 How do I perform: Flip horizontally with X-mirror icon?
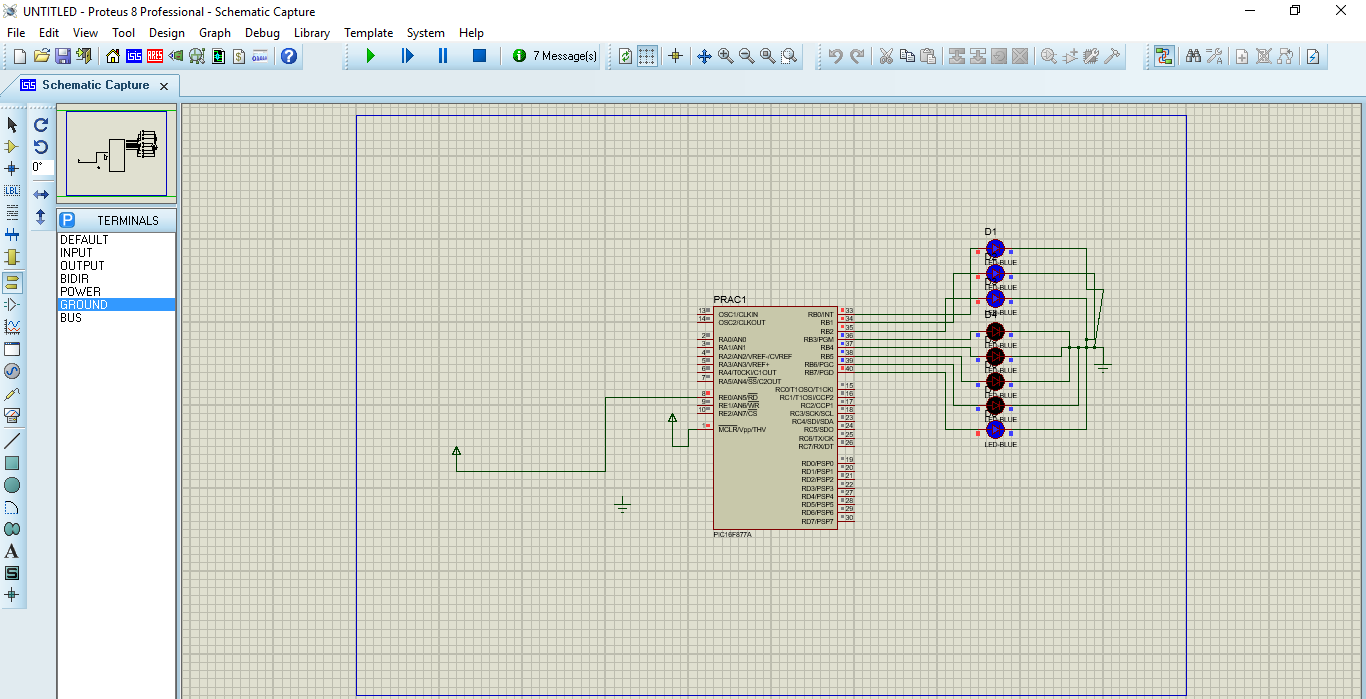41,194
